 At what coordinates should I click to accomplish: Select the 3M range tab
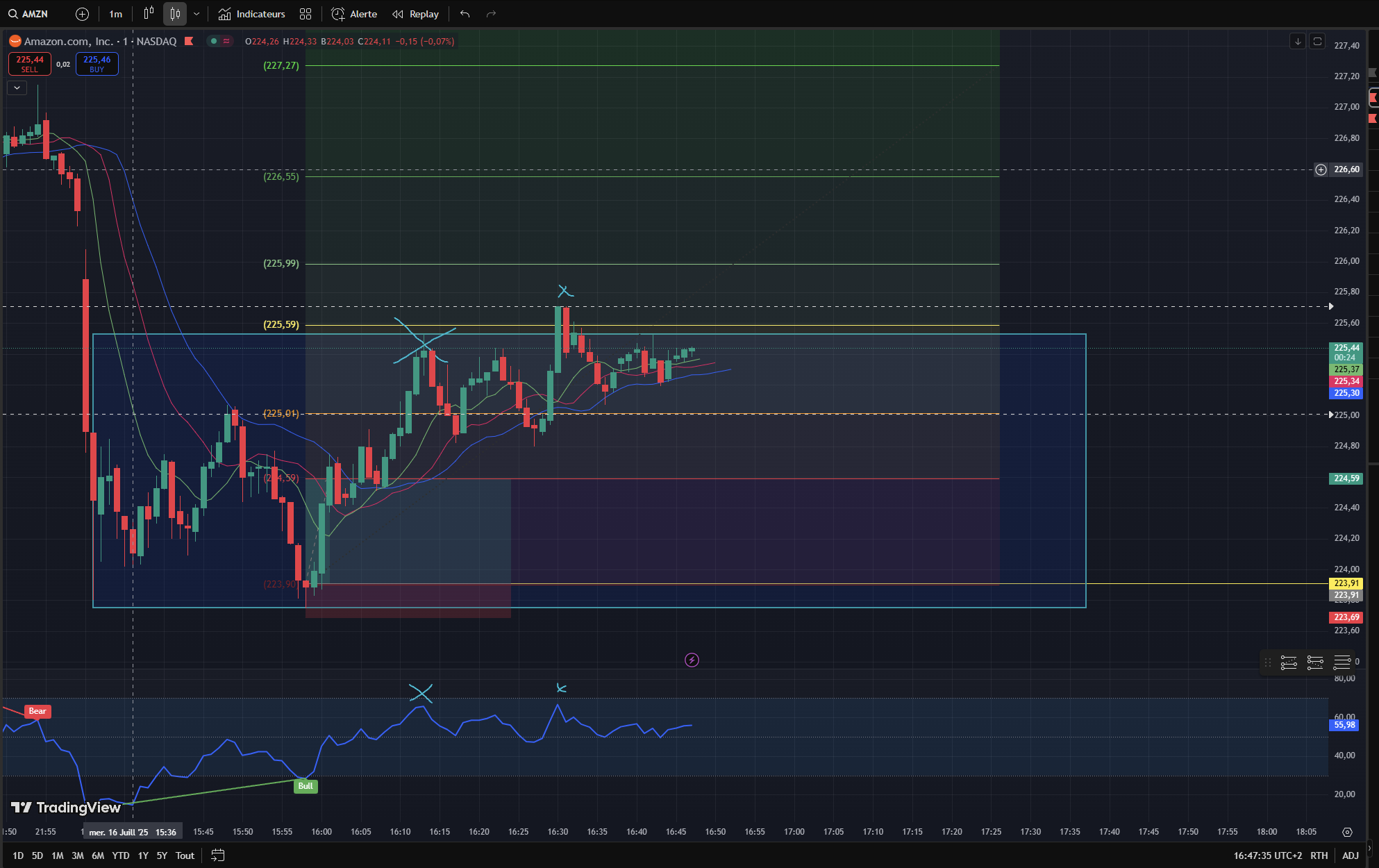click(x=78, y=856)
